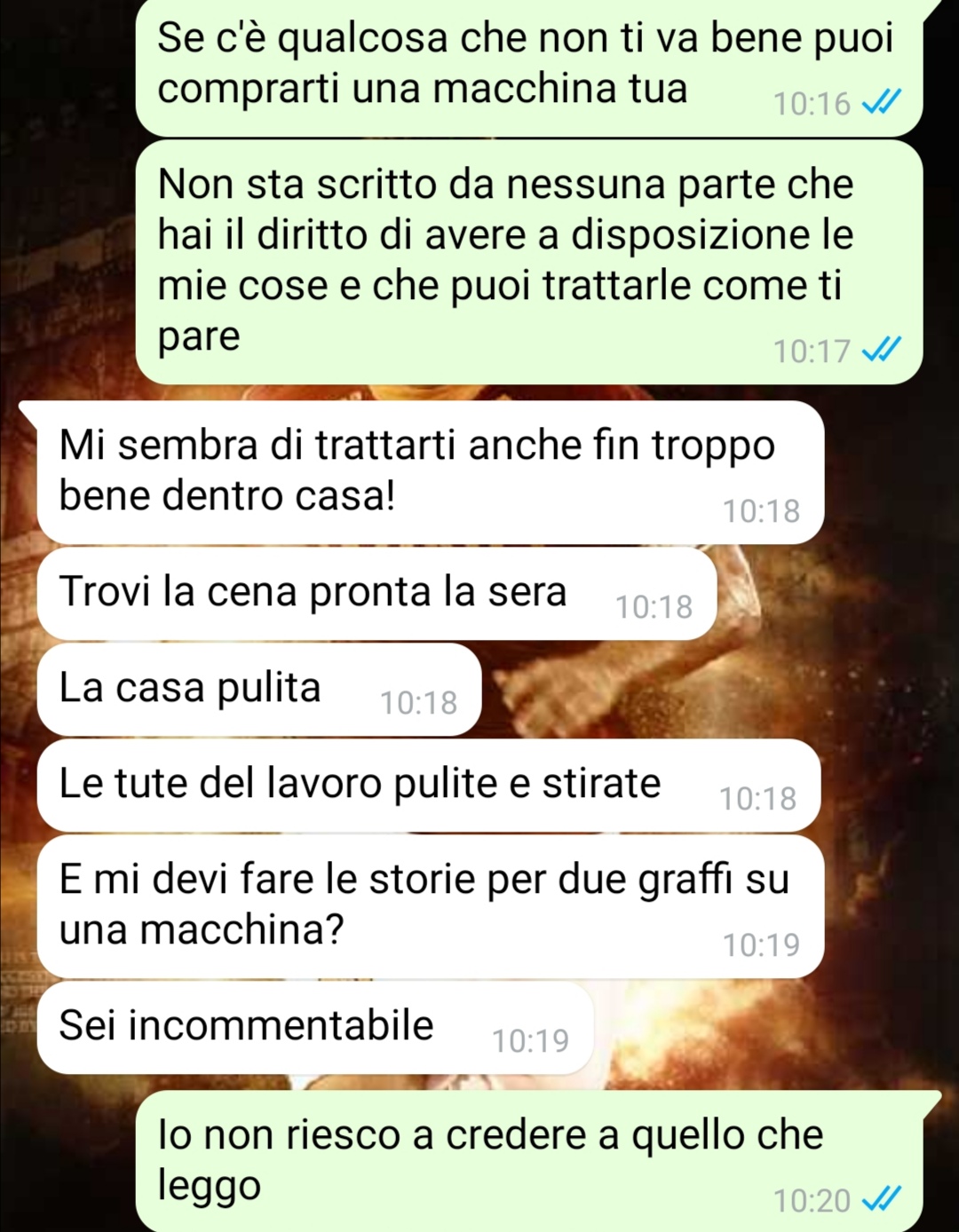Tap the 'Trovi la cena pronta la sera' bubble

point(376,592)
